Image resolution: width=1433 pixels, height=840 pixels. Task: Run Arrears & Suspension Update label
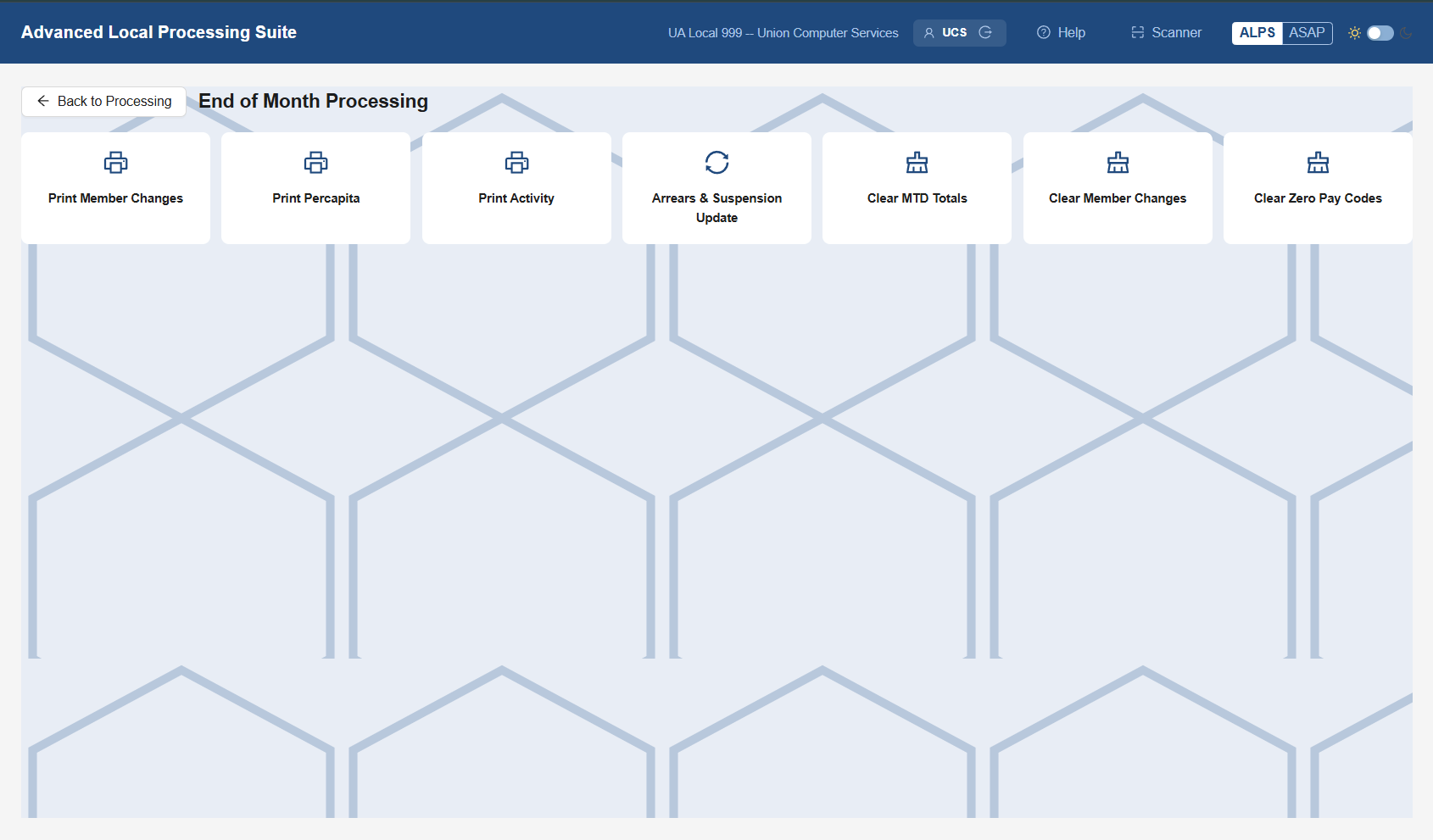[x=716, y=208]
